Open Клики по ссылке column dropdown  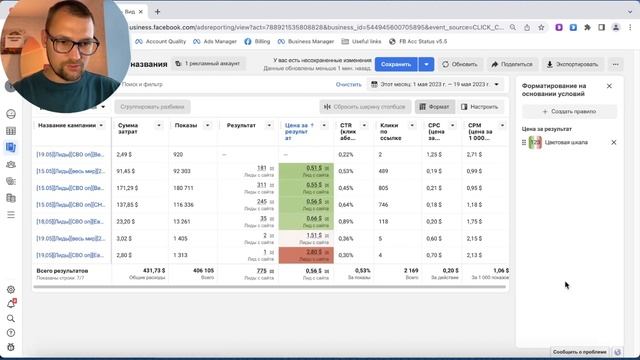click(x=412, y=125)
